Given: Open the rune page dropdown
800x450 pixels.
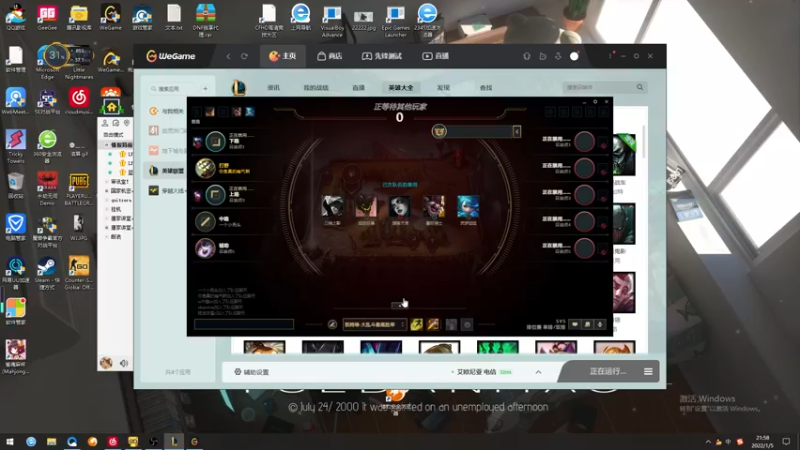Looking at the screenshot, I should click(x=374, y=324).
